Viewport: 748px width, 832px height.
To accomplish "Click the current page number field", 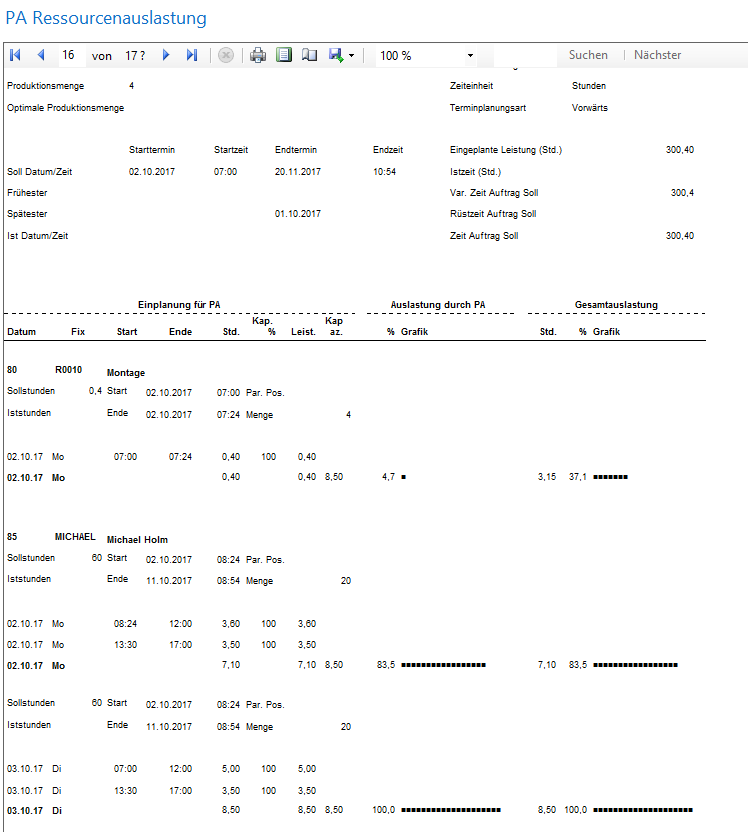I will click(71, 55).
